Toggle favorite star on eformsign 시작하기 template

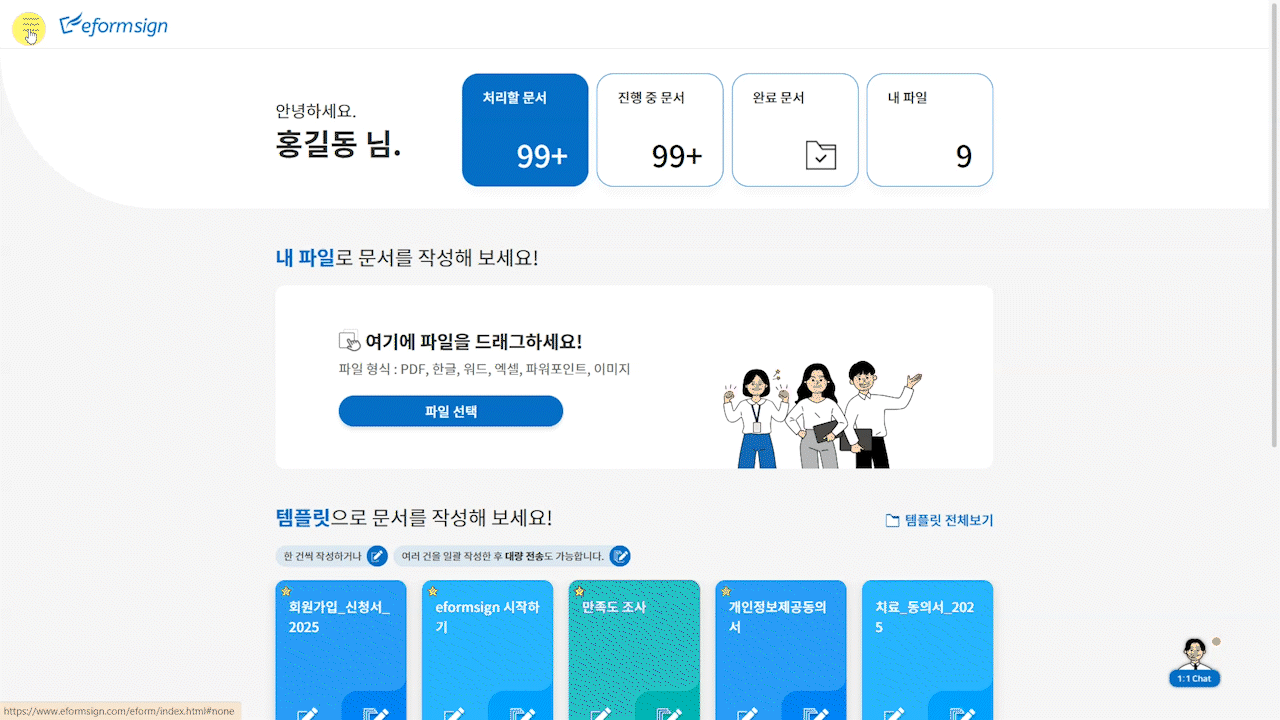[432, 591]
